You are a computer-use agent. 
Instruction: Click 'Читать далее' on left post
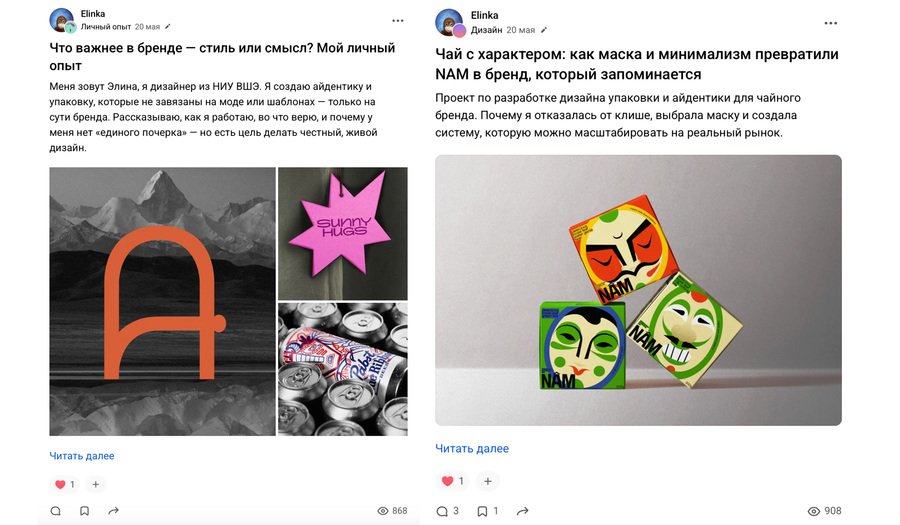coord(82,456)
